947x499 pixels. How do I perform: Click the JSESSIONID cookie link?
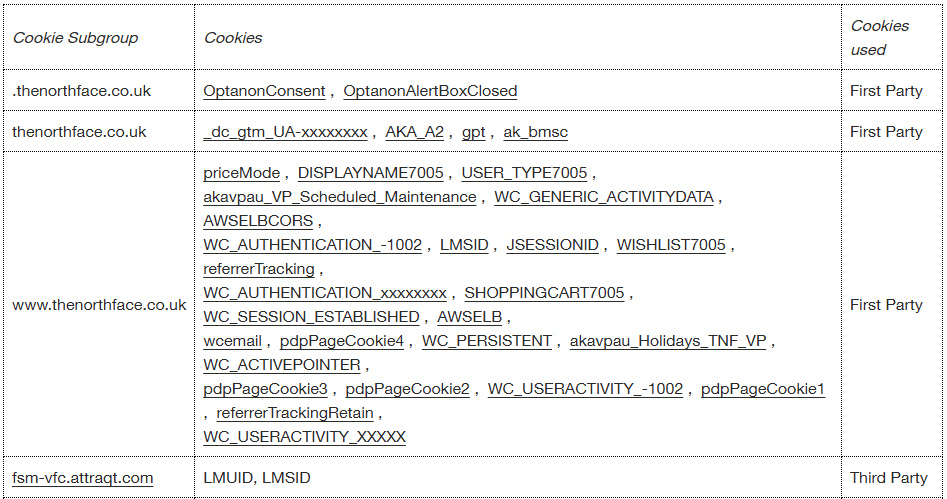[552, 245]
